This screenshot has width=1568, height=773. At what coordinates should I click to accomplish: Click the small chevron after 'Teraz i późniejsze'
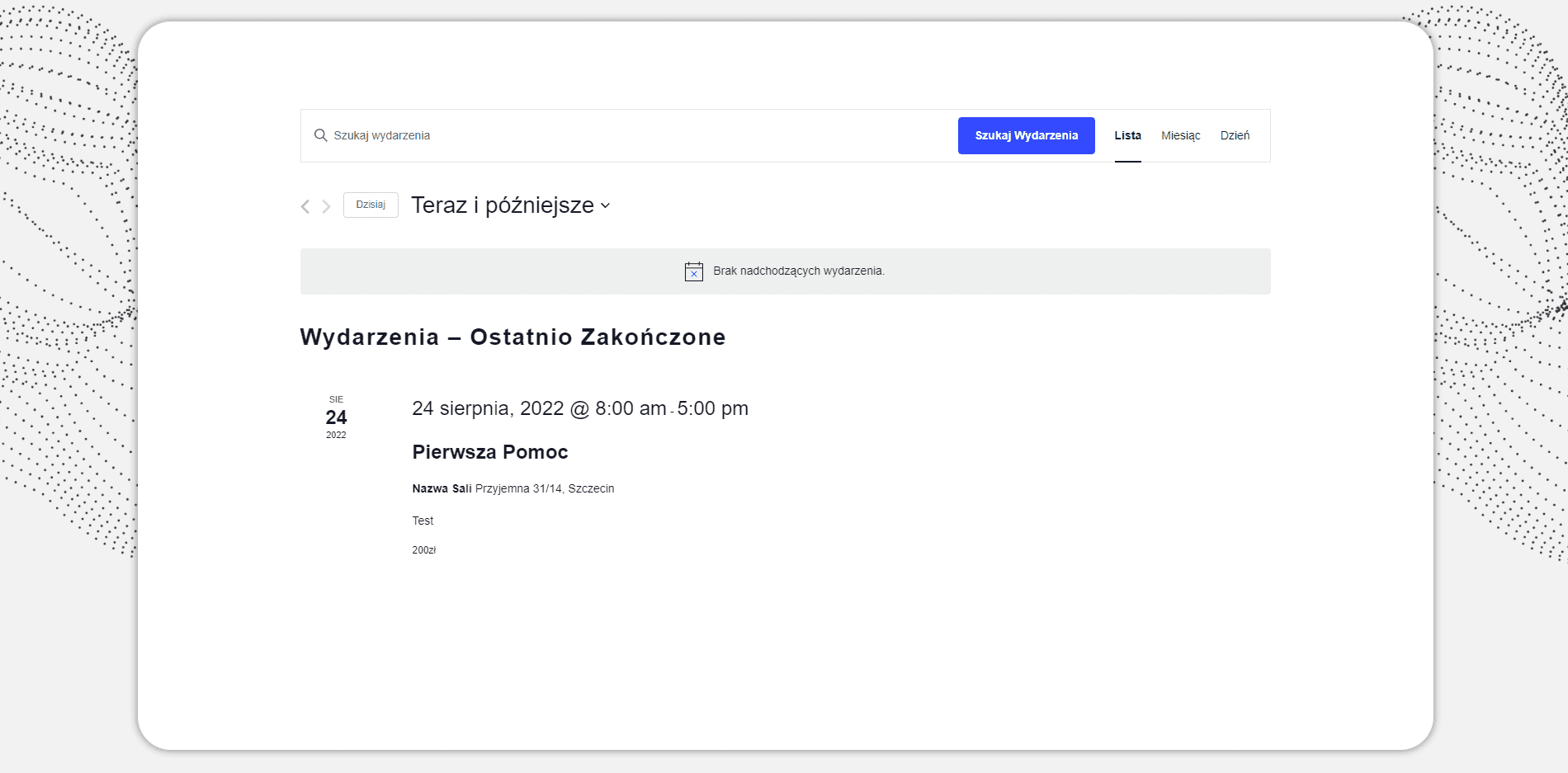click(x=605, y=206)
